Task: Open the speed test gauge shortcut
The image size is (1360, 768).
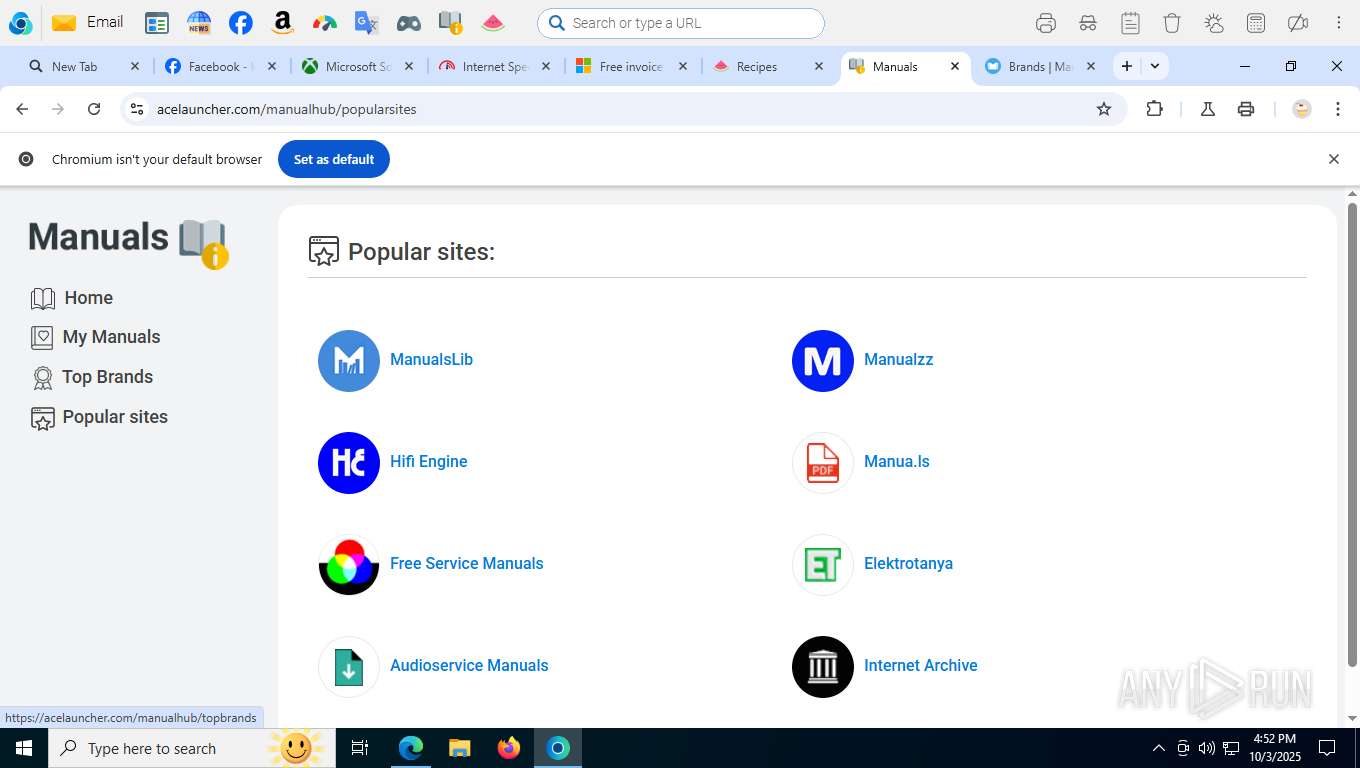Action: click(325, 23)
